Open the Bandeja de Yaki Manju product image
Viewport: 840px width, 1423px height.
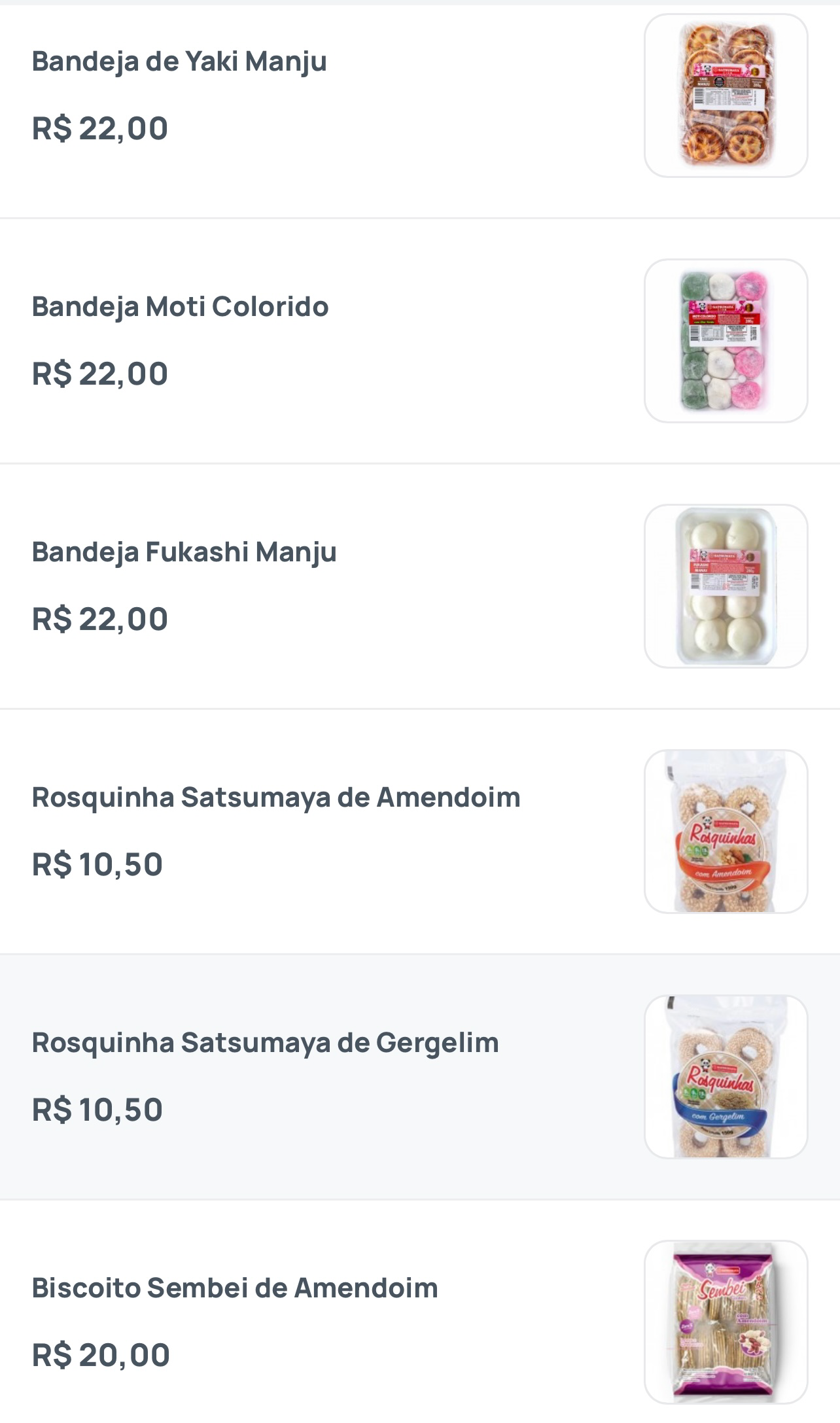[726, 96]
